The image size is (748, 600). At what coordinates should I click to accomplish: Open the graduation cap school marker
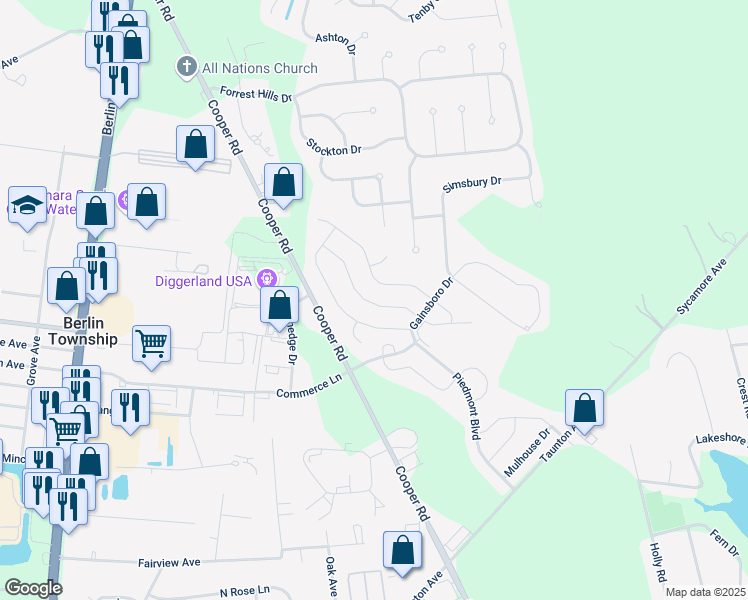27,207
